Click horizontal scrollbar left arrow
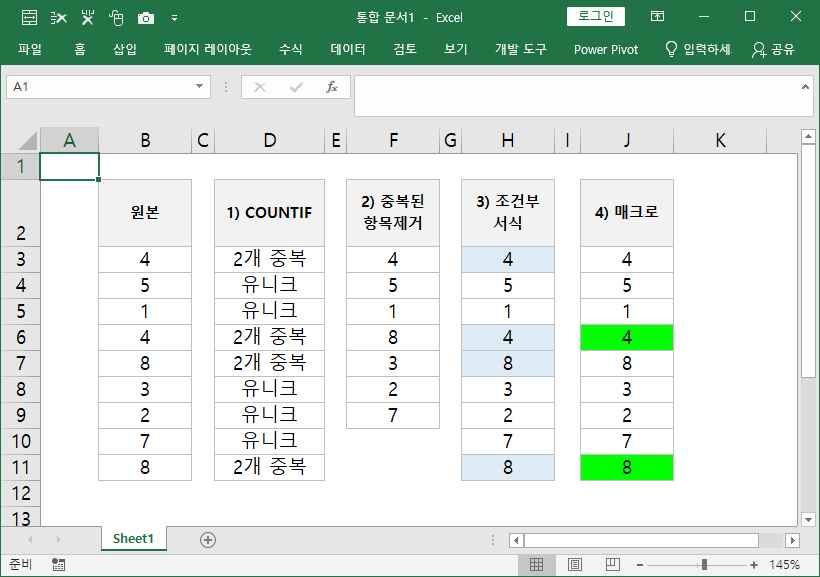820x577 pixels. 517,540
